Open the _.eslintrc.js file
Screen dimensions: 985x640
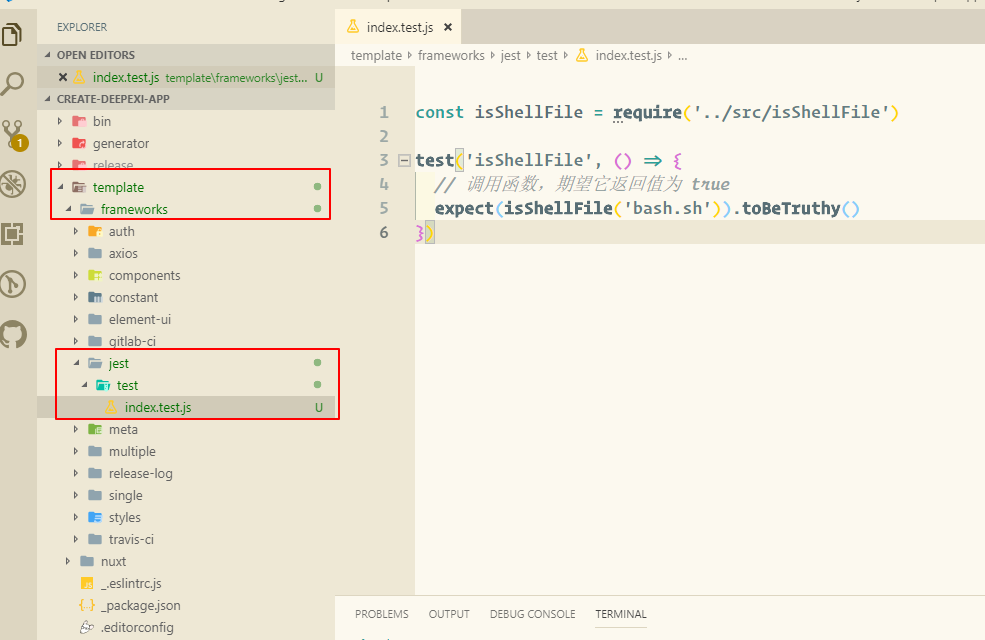[131, 583]
